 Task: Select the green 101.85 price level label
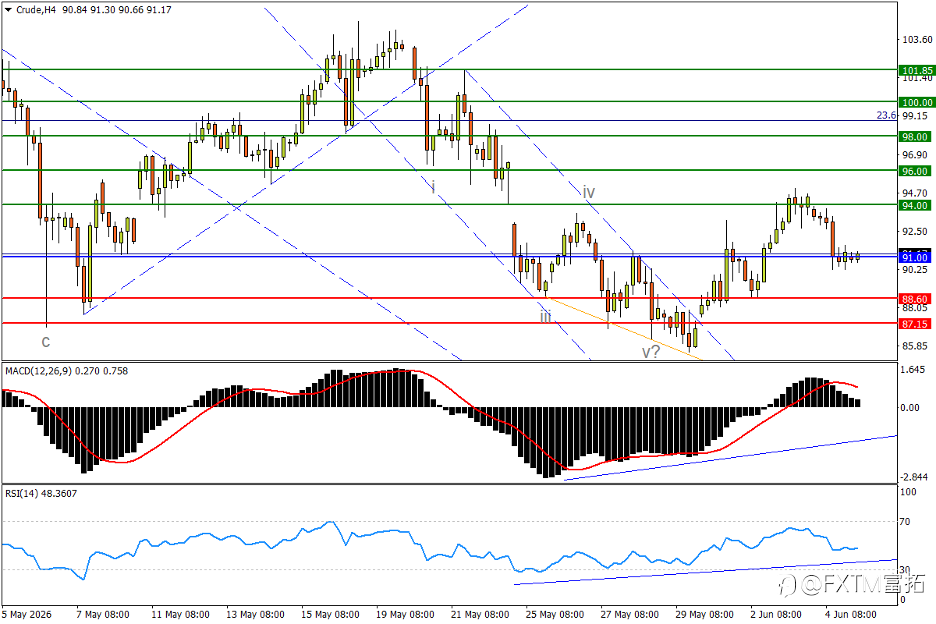pyautogui.click(x=916, y=70)
